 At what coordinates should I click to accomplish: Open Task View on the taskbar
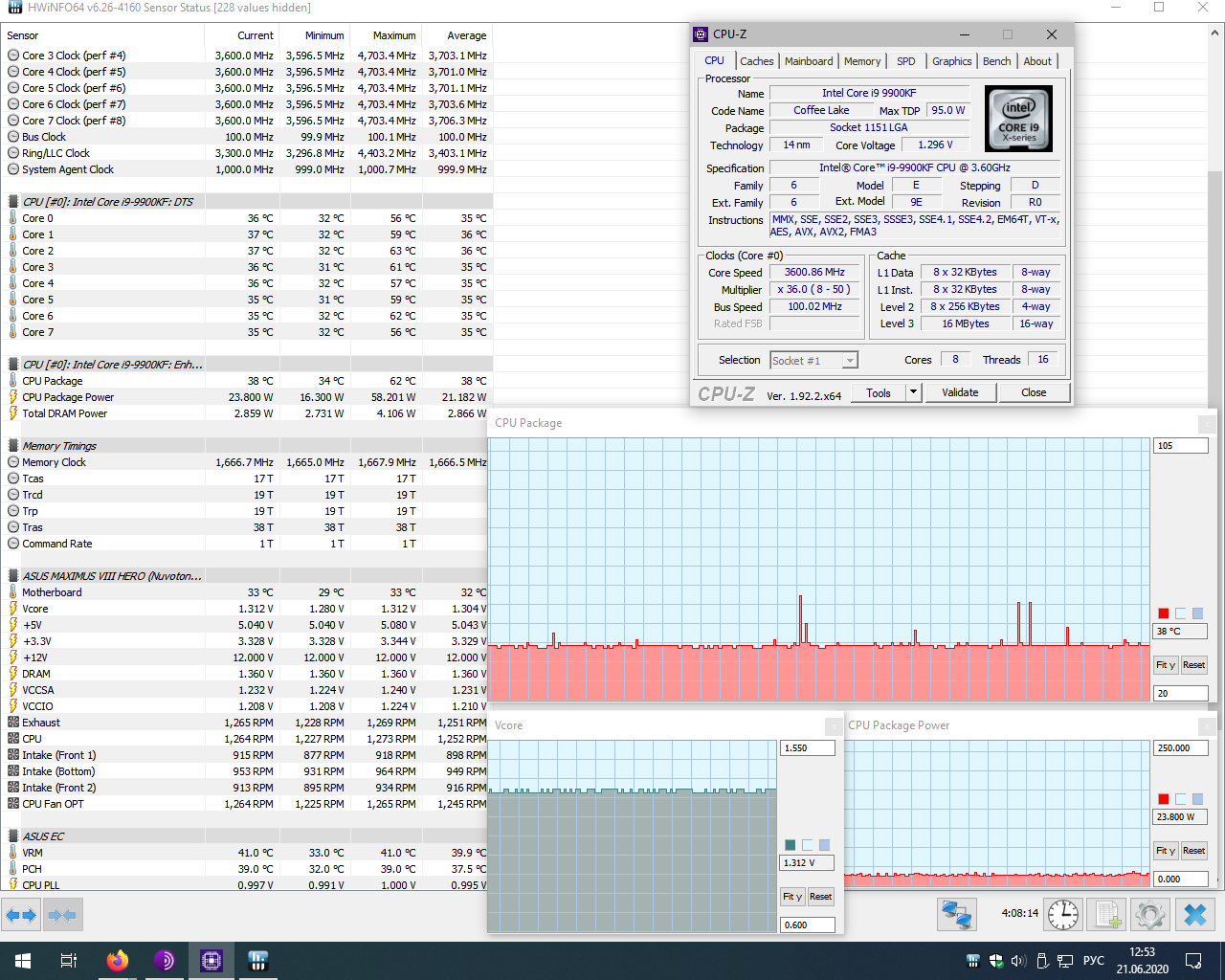pyautogui.click(x=69, y=961)
